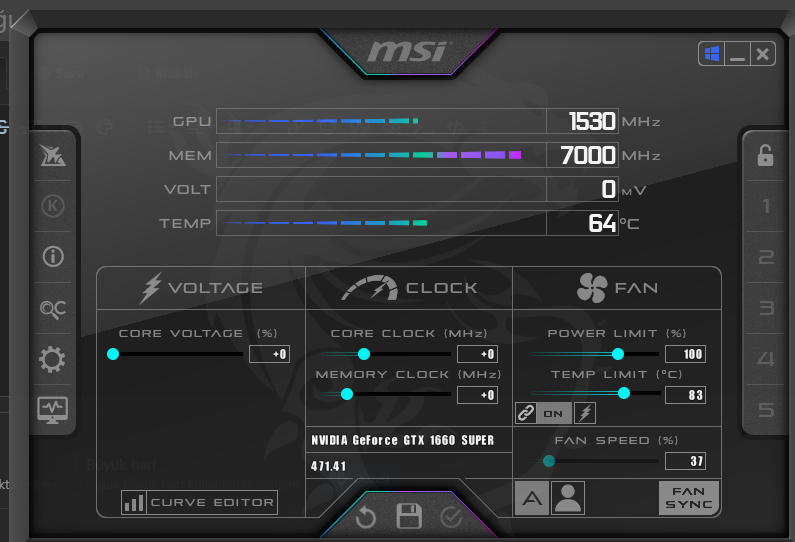Click the Temp Limit value 83 field
795x542 pixels.
pos(685,395)
